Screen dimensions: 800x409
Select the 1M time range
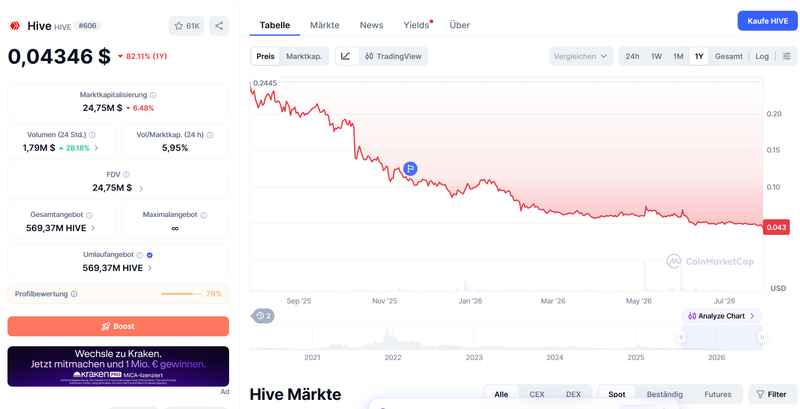tap(678, 56)
